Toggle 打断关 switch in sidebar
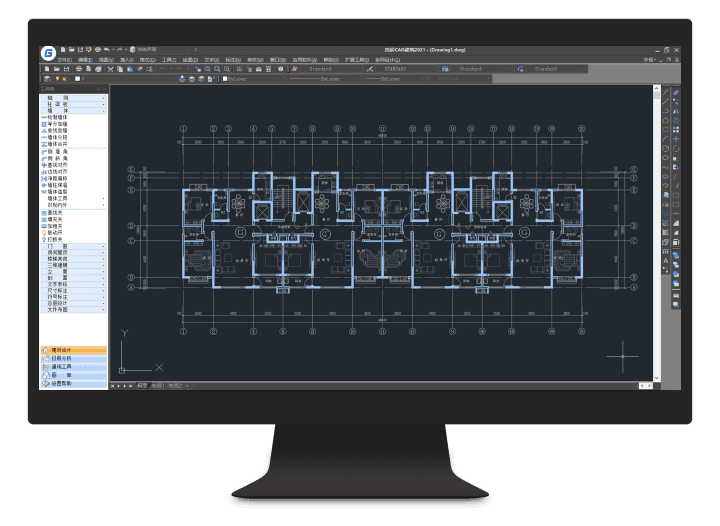 click(52, 240)
